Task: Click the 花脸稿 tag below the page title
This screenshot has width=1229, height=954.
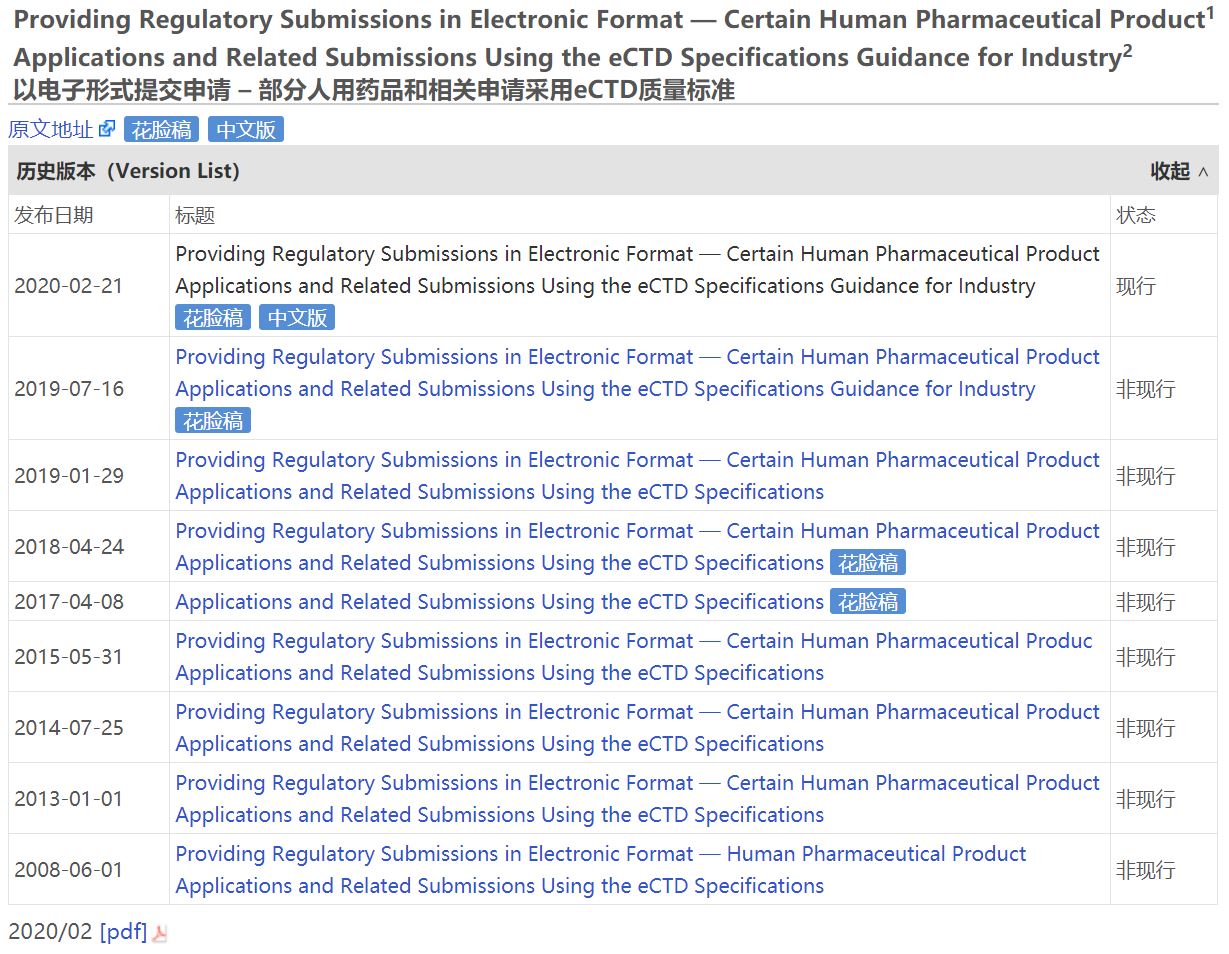Action: coord(161,129)
